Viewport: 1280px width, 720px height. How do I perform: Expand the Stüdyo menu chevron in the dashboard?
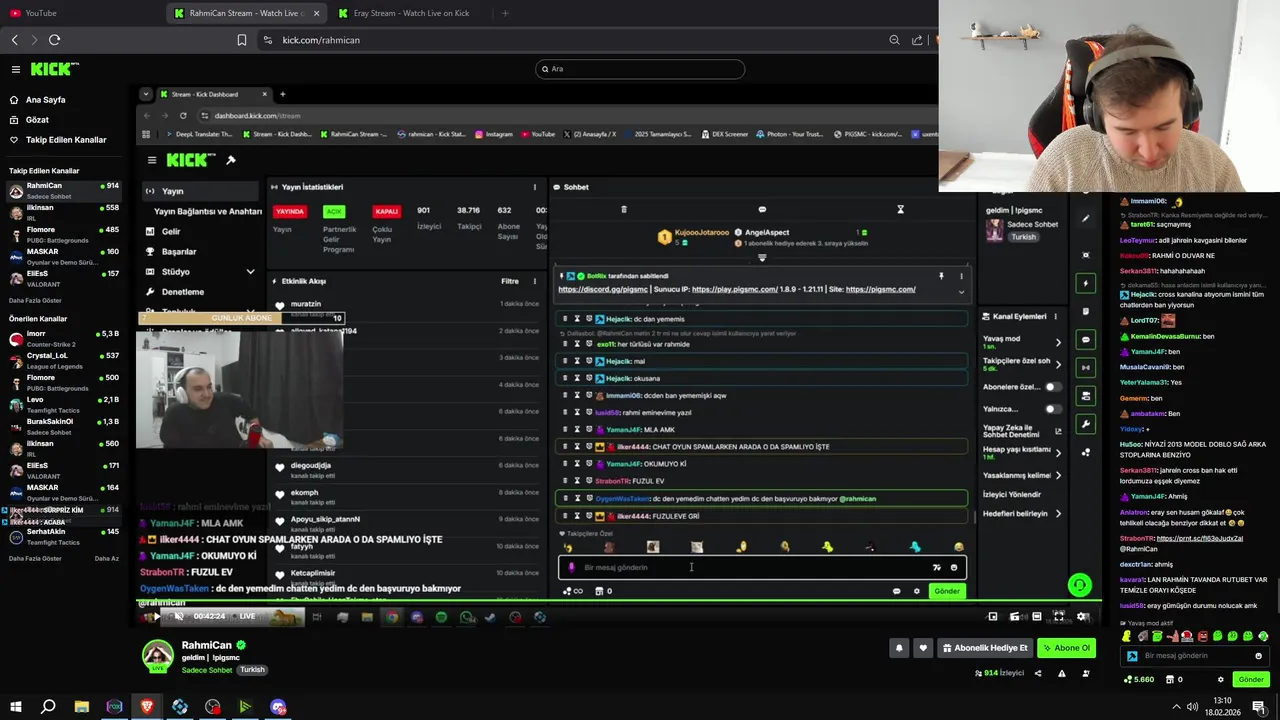click(x=250, y=272)
